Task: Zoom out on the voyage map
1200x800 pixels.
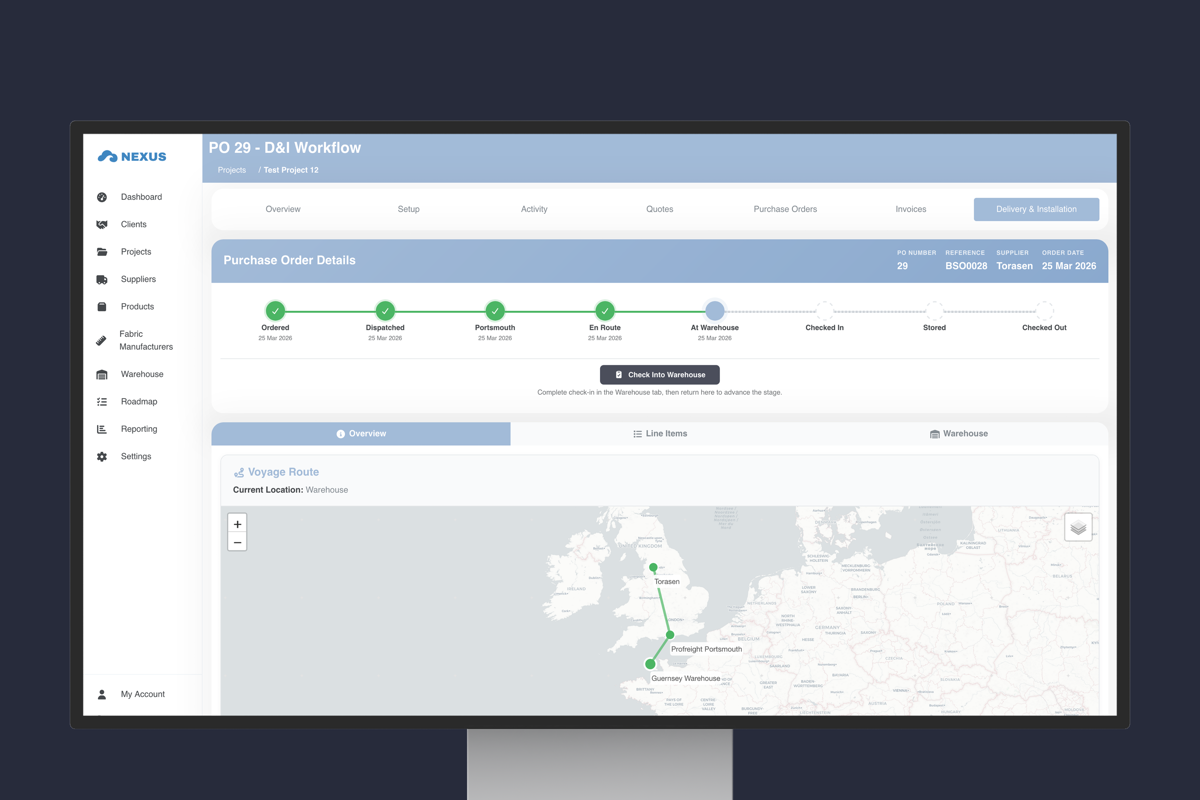Action: (237, 542)
